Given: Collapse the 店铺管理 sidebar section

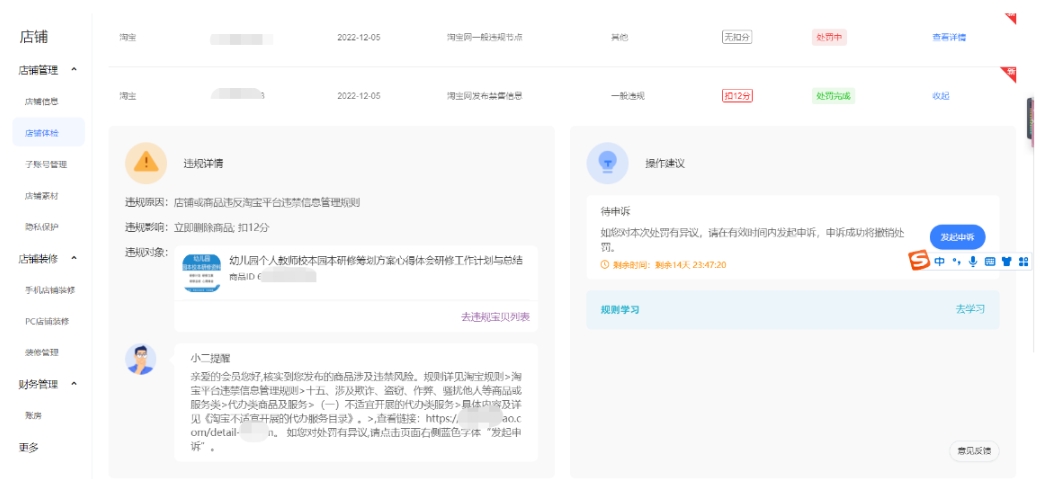Looking at the screenshot, I should 75,70.
